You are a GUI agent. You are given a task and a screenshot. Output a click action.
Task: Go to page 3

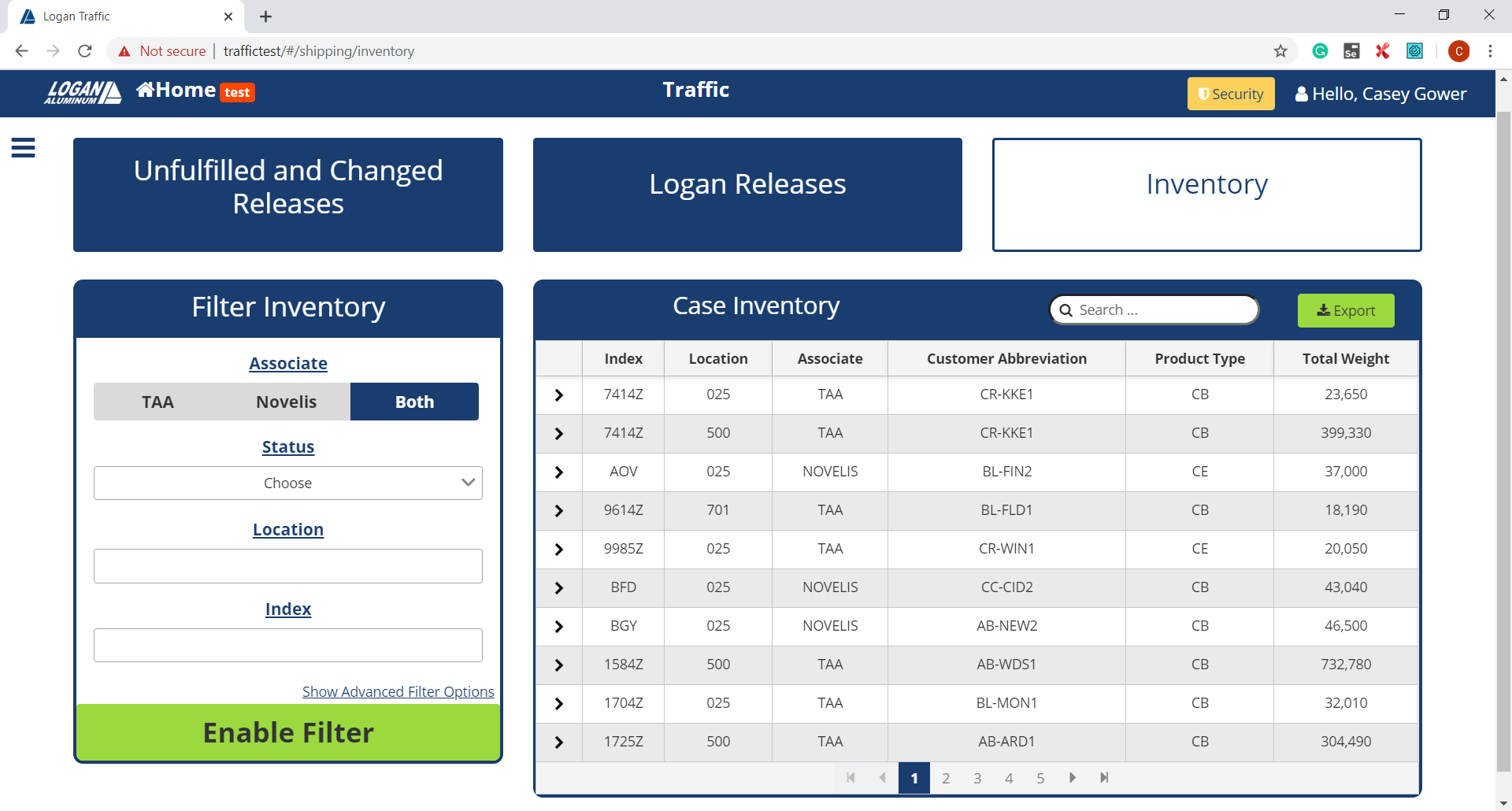(977, 778)
